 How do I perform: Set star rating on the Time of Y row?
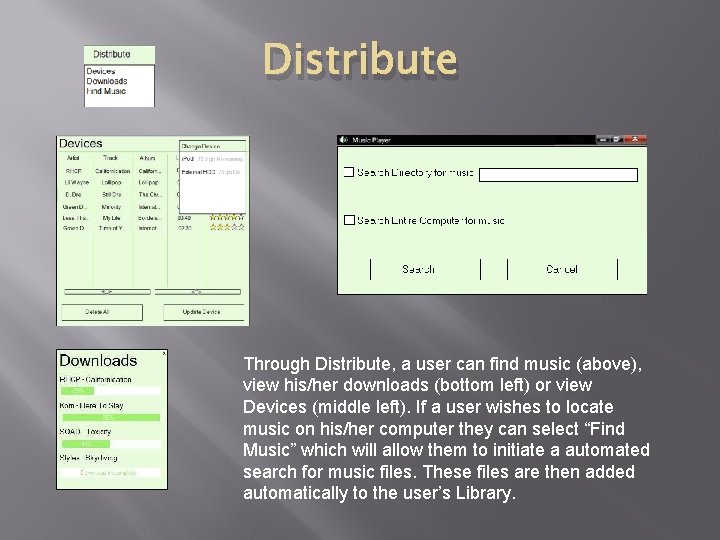click(x=227, y=227)
